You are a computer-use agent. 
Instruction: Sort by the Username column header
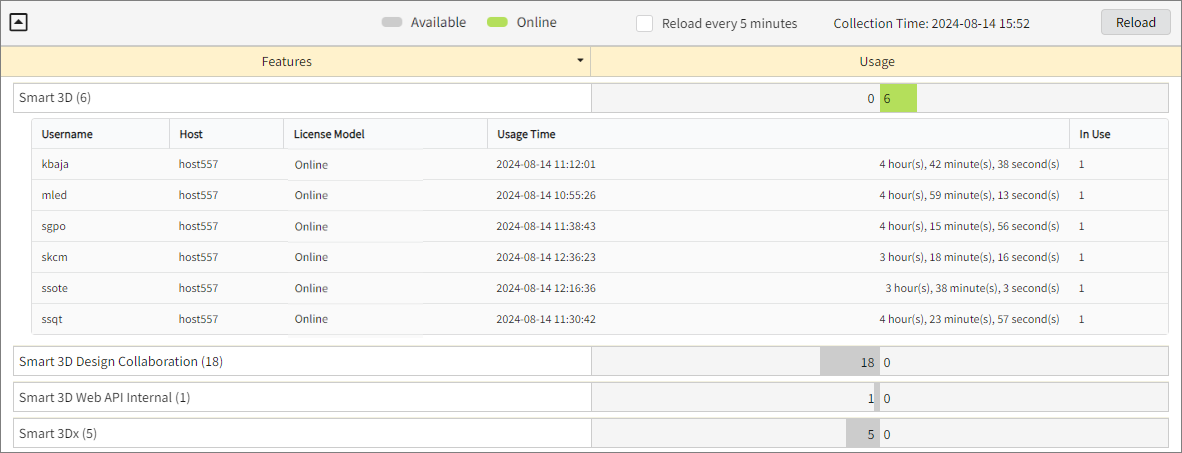(101, 134)
